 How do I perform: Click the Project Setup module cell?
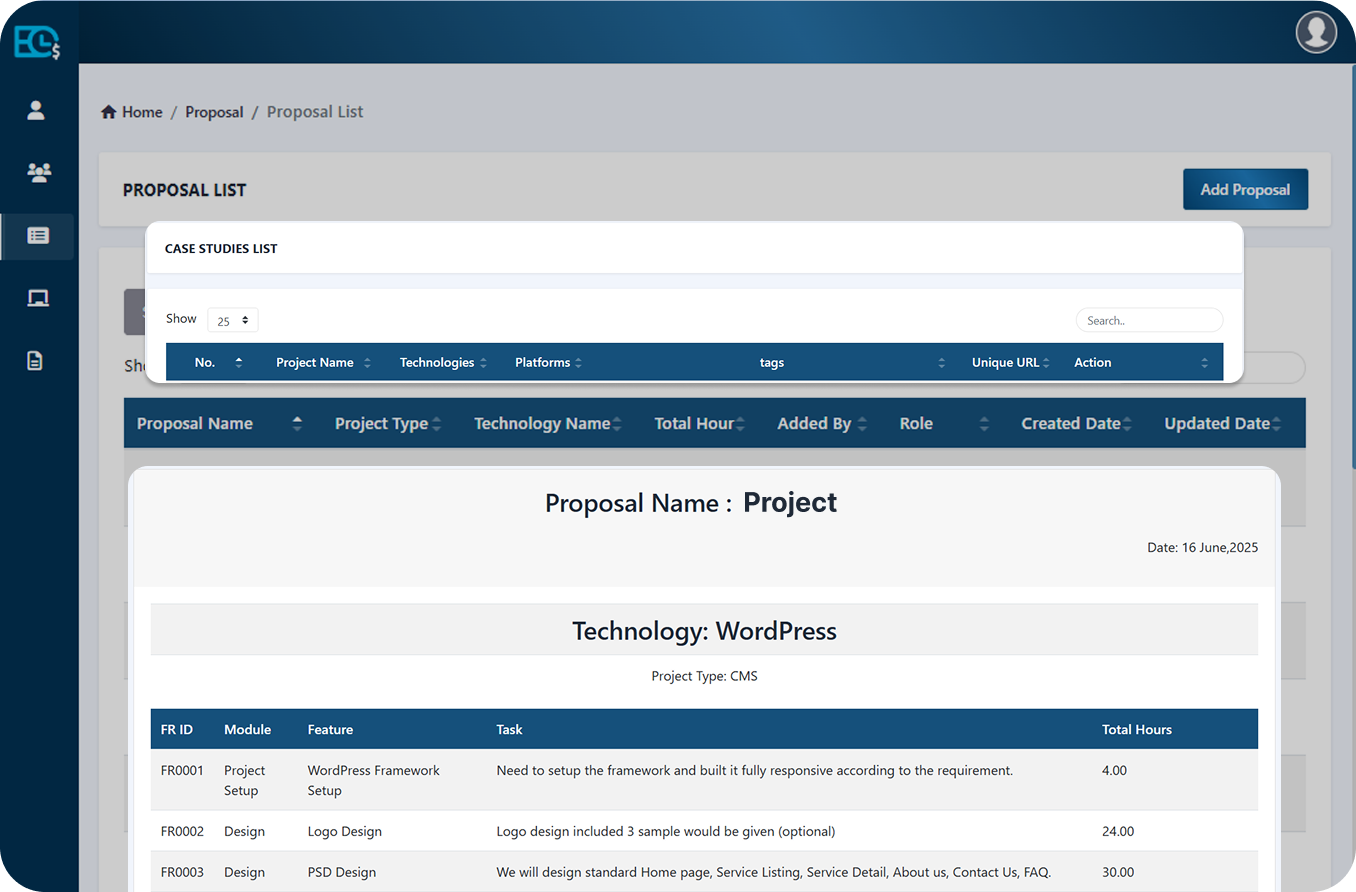244,780
